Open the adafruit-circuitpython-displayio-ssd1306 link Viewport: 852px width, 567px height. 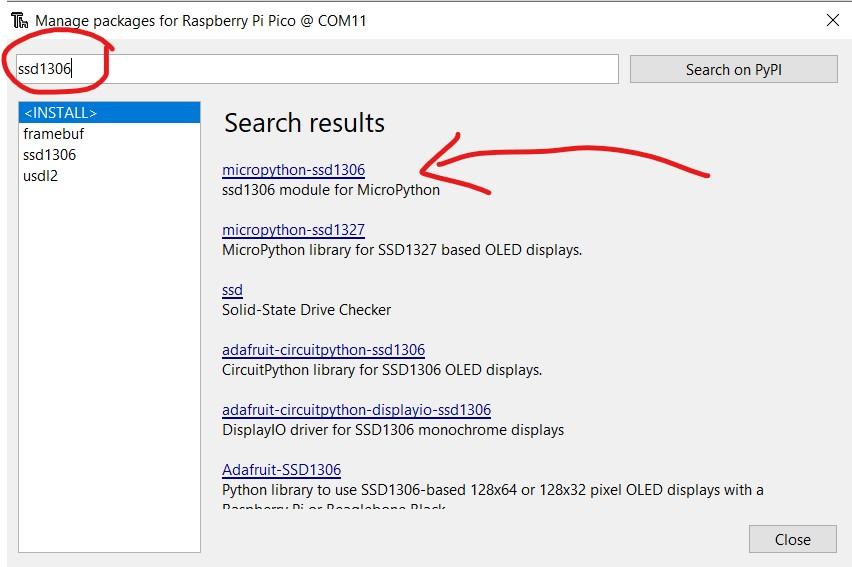[x=356, y=409]
